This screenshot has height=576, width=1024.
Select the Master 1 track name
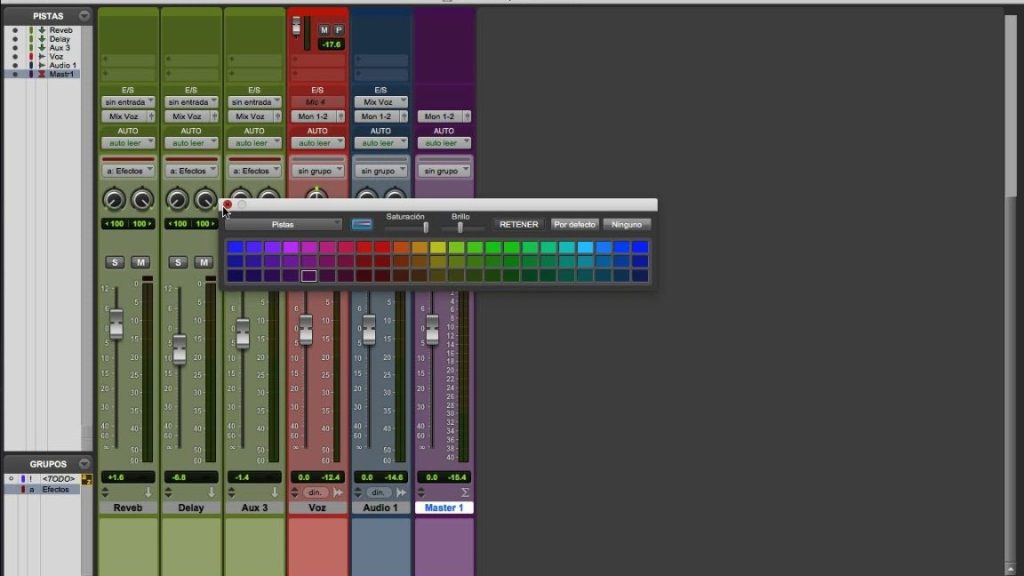tap(444, 507)
